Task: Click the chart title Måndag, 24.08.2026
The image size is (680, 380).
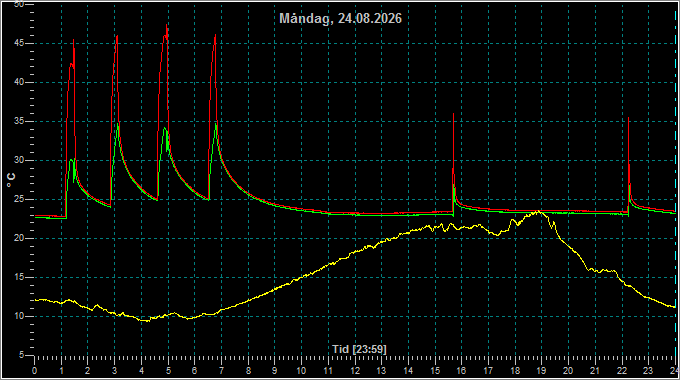Action: pos(340,19)
